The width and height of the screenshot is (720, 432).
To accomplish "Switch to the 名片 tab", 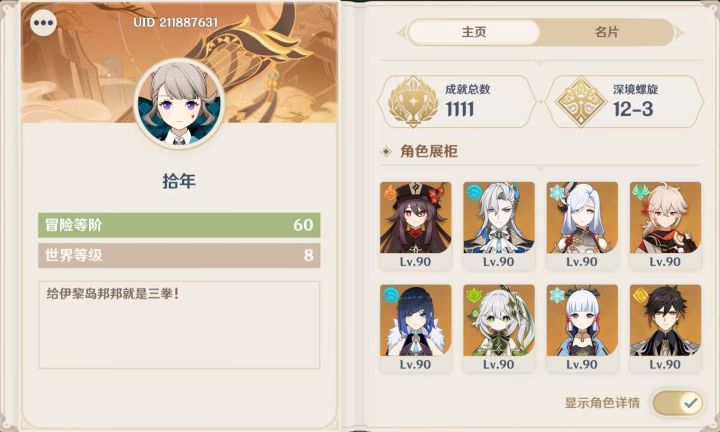I will tap(607, 32).
